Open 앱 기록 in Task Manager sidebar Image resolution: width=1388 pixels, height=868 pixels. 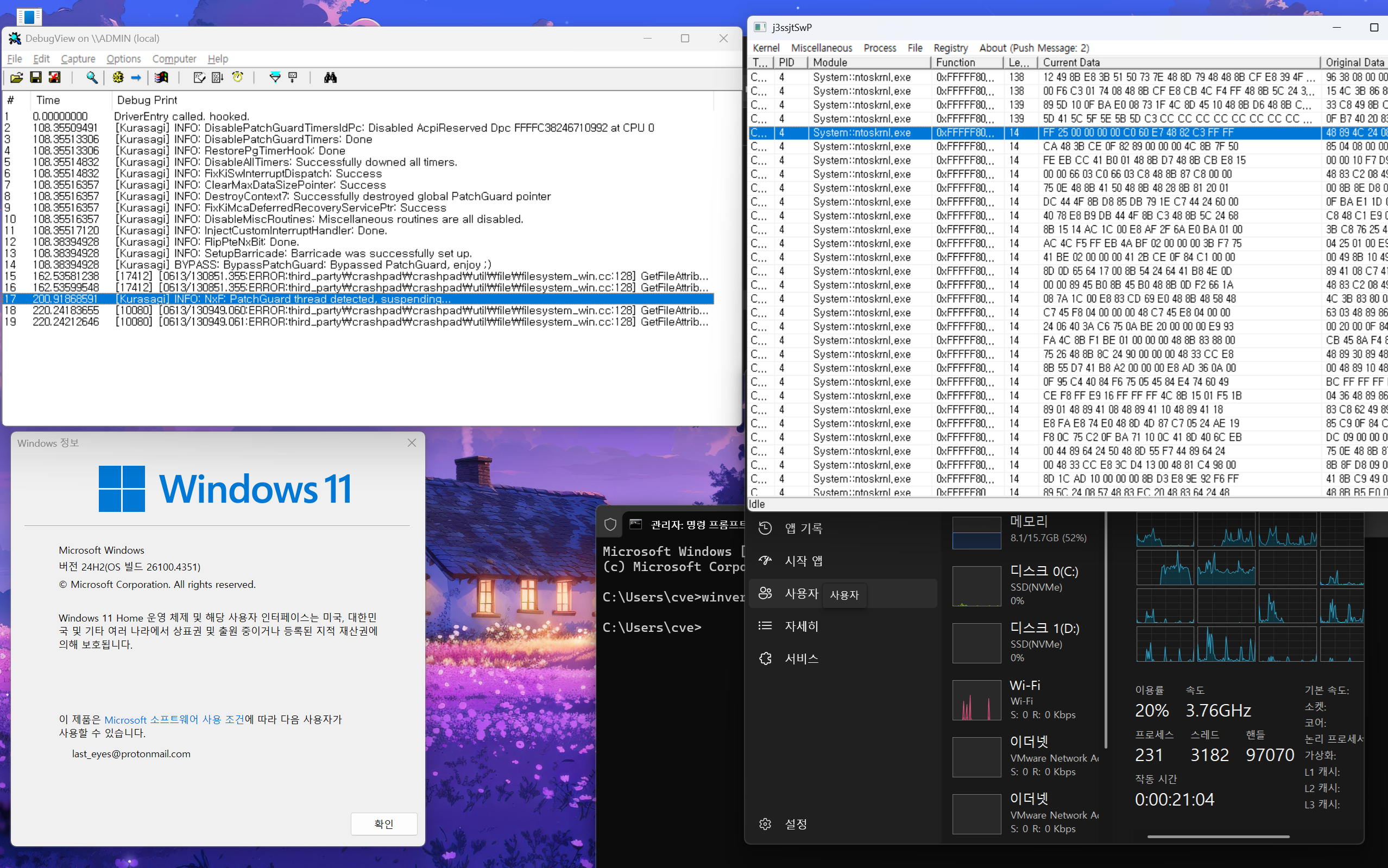[843, 528]
